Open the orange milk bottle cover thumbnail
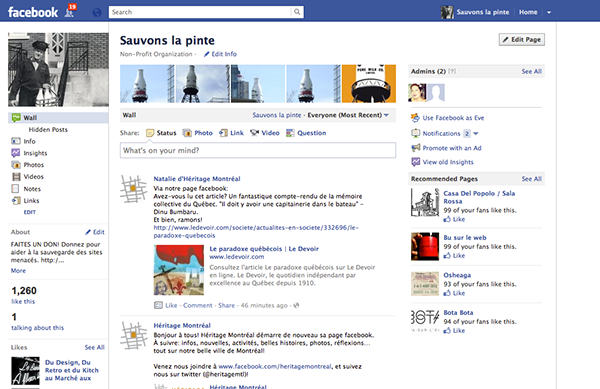Image resolution: width=600 pixels, height=389 pixels. tap(368, 84)
